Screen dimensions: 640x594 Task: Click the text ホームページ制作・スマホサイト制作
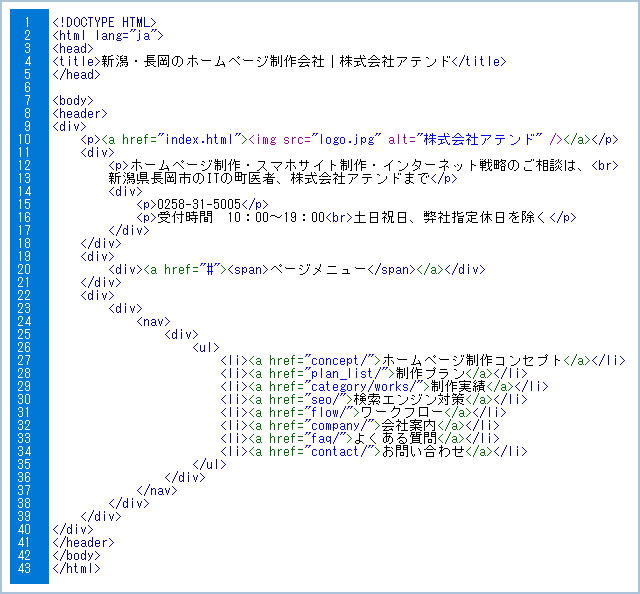[x=249, y=165]
